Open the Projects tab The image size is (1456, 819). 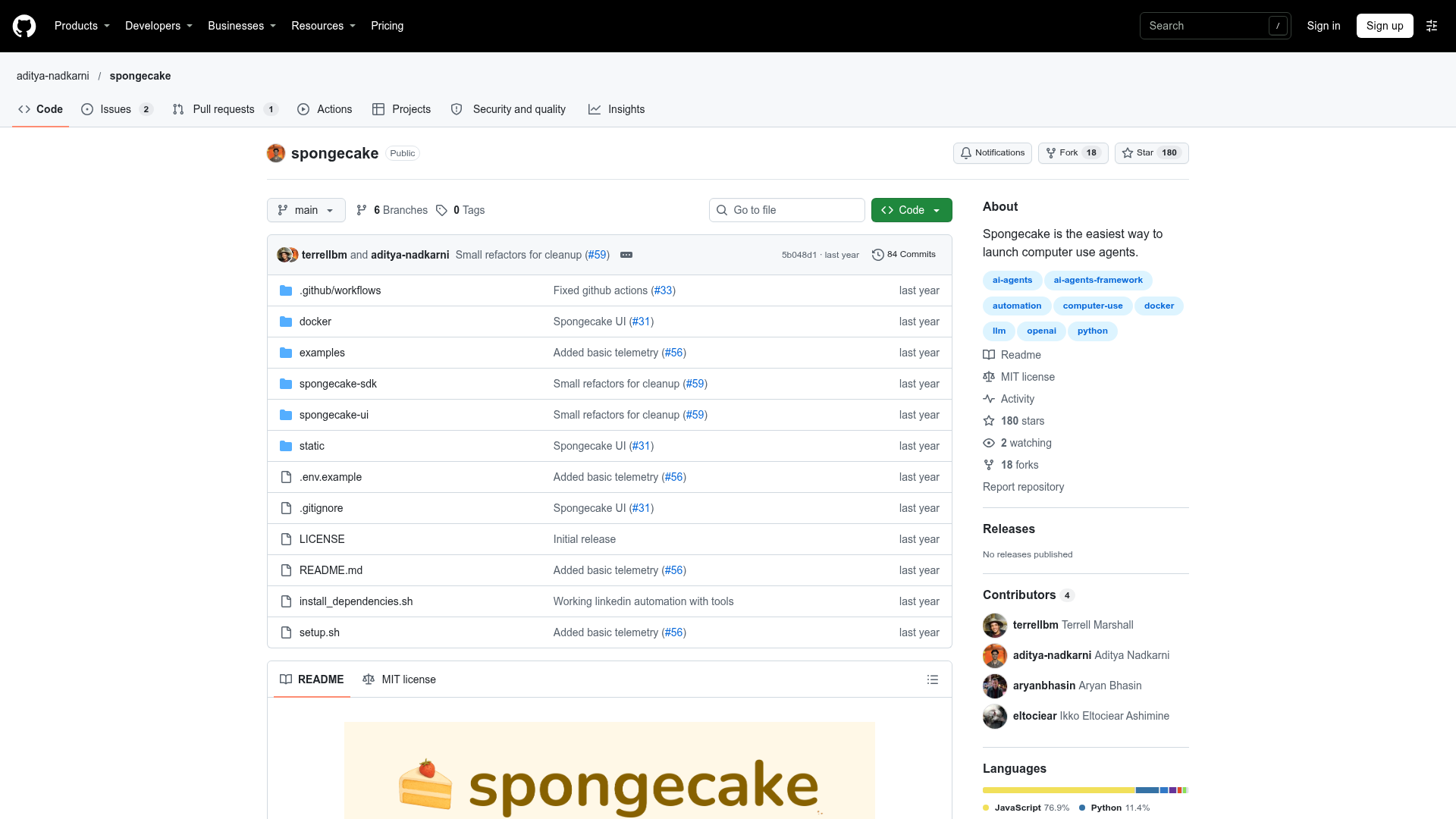pyautogui.click(x=402, y=109)
